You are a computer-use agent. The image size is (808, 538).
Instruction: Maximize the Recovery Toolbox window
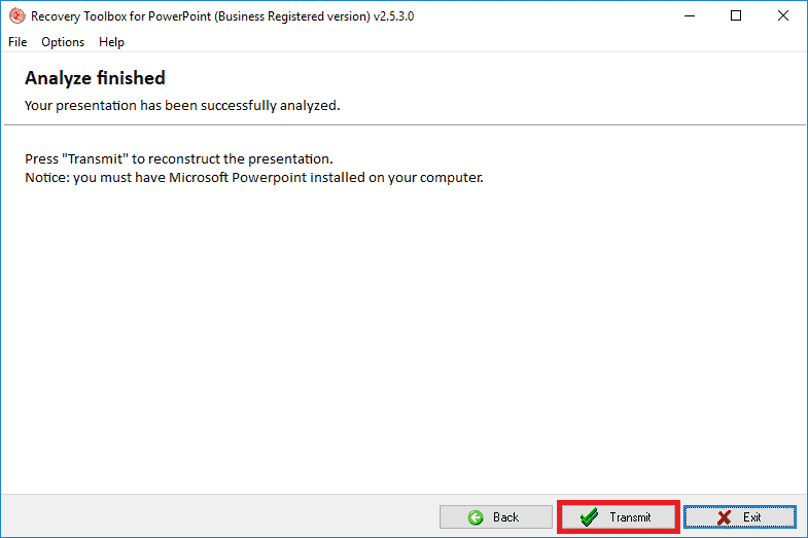click(736, 16)
